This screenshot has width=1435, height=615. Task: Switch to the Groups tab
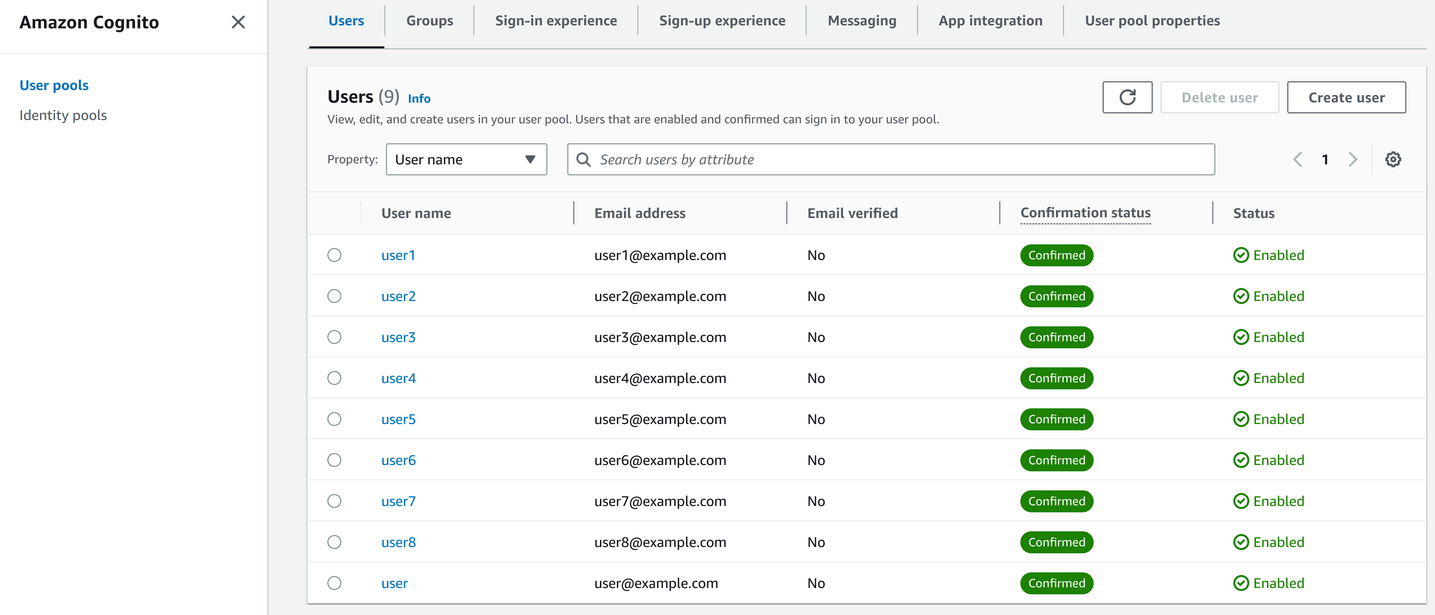coord(430,20)
